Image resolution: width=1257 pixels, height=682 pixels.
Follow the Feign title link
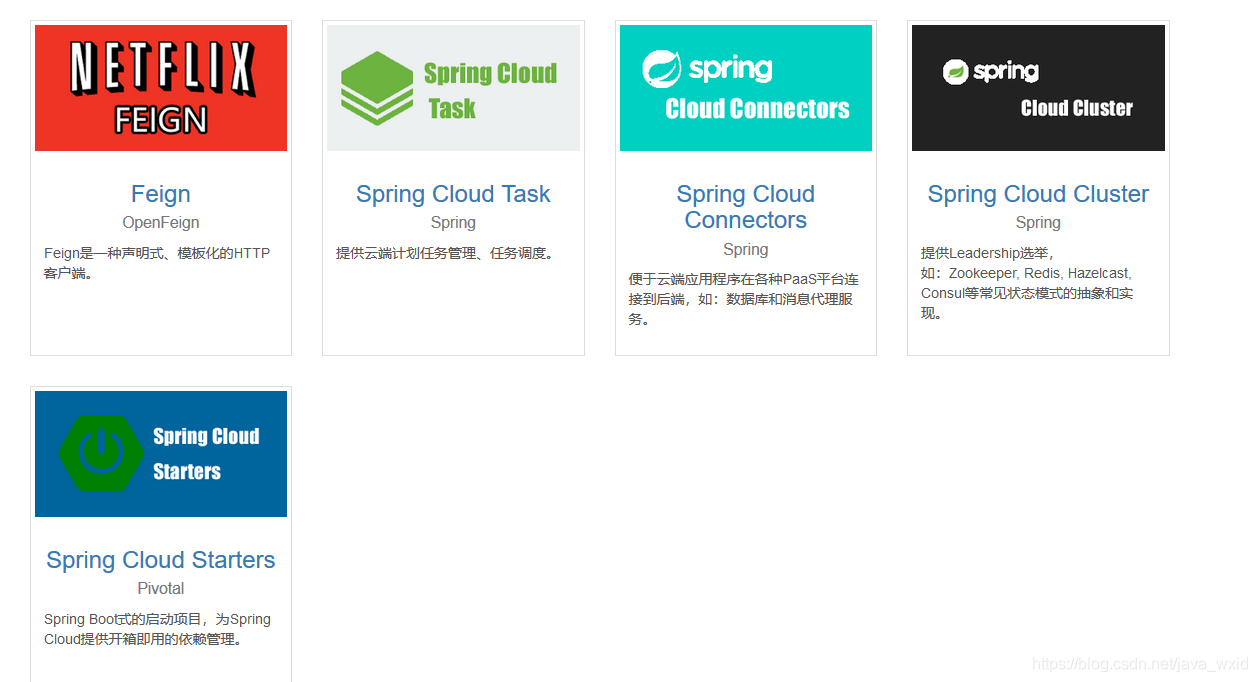pos(161,194)
